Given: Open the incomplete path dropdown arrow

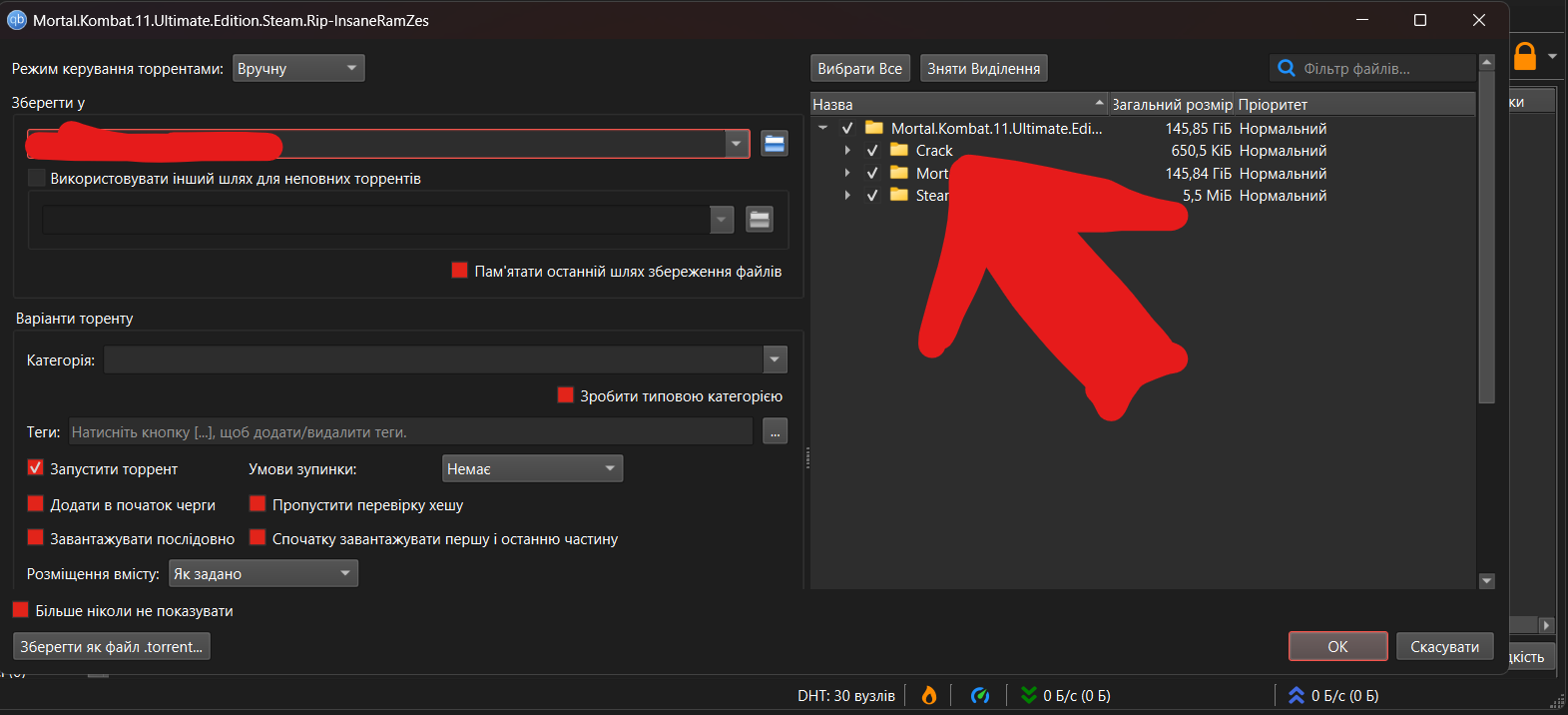Looking at the screenshot, I should pos(723,220).
